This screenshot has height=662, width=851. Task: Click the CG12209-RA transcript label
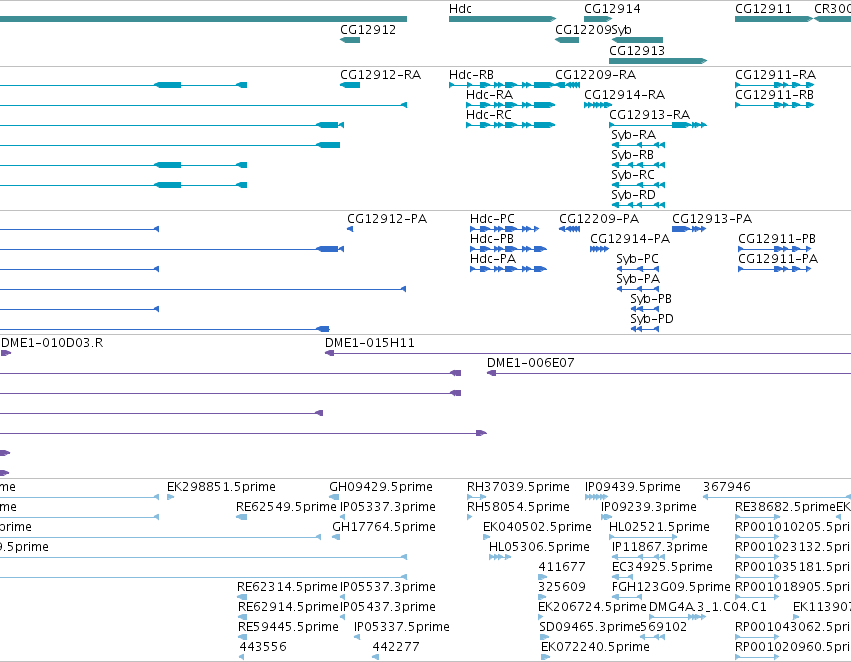595,74
